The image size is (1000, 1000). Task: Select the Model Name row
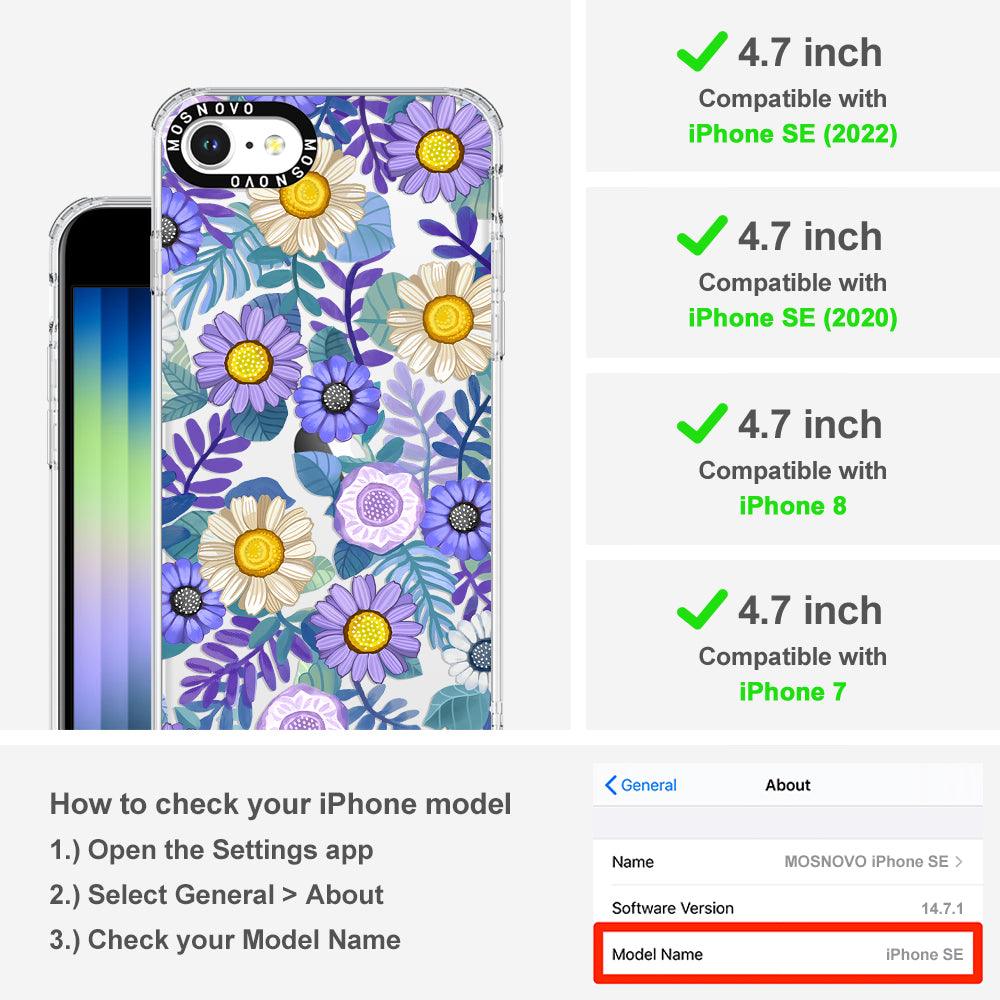(x=788, y=954)
